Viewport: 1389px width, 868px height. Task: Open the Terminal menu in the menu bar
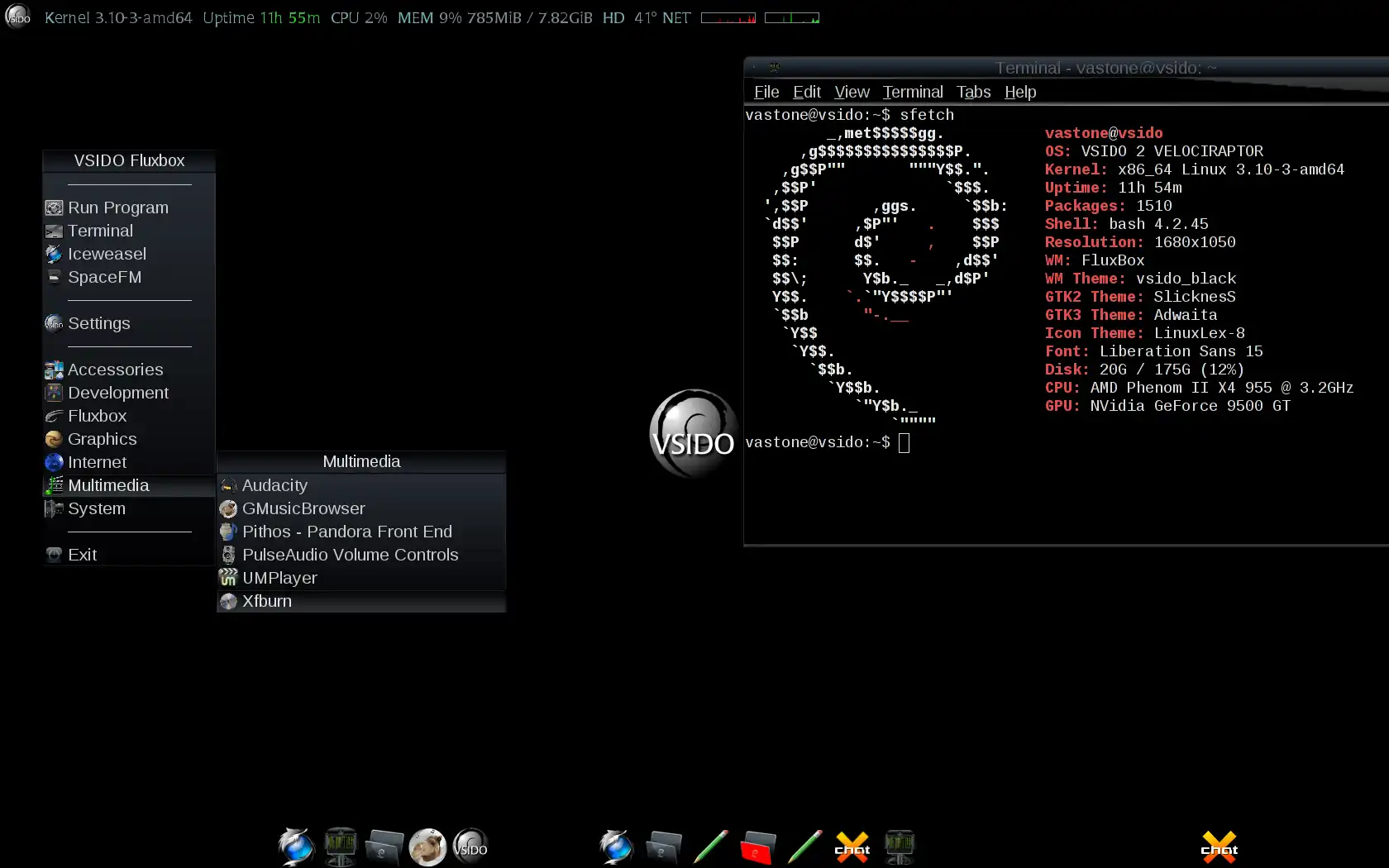[913, 92]
